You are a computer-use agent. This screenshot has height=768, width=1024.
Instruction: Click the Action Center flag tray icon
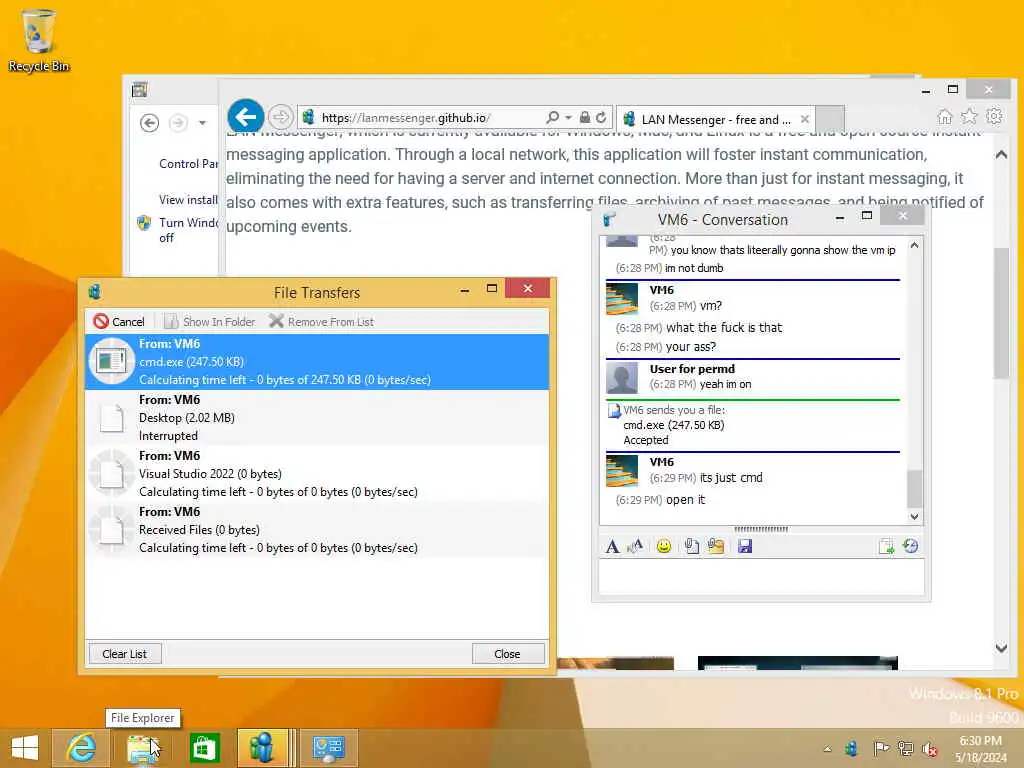[881, 748]
